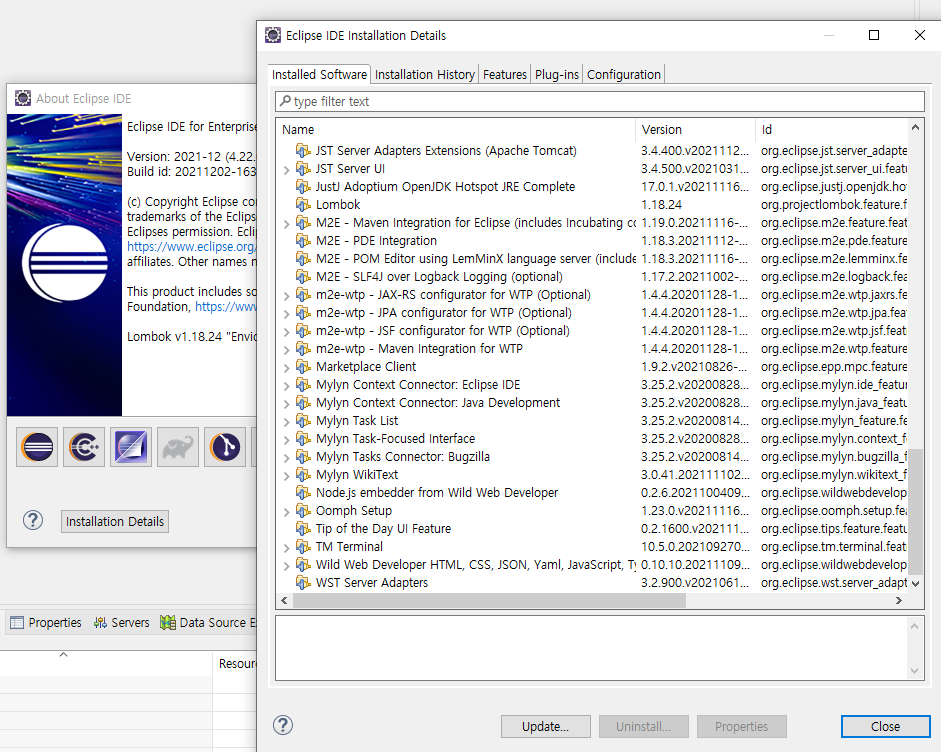Click the Lombok feature icon
The width and height of the screenshot is (941, 752).
303,204
